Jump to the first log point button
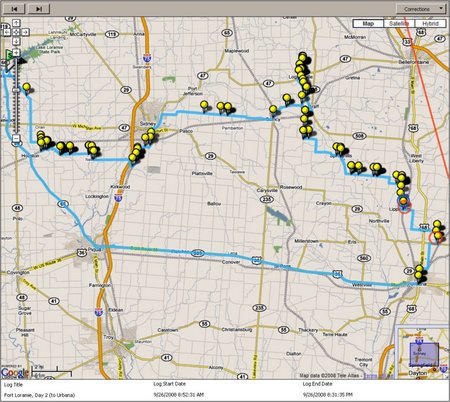 (14, 9)
